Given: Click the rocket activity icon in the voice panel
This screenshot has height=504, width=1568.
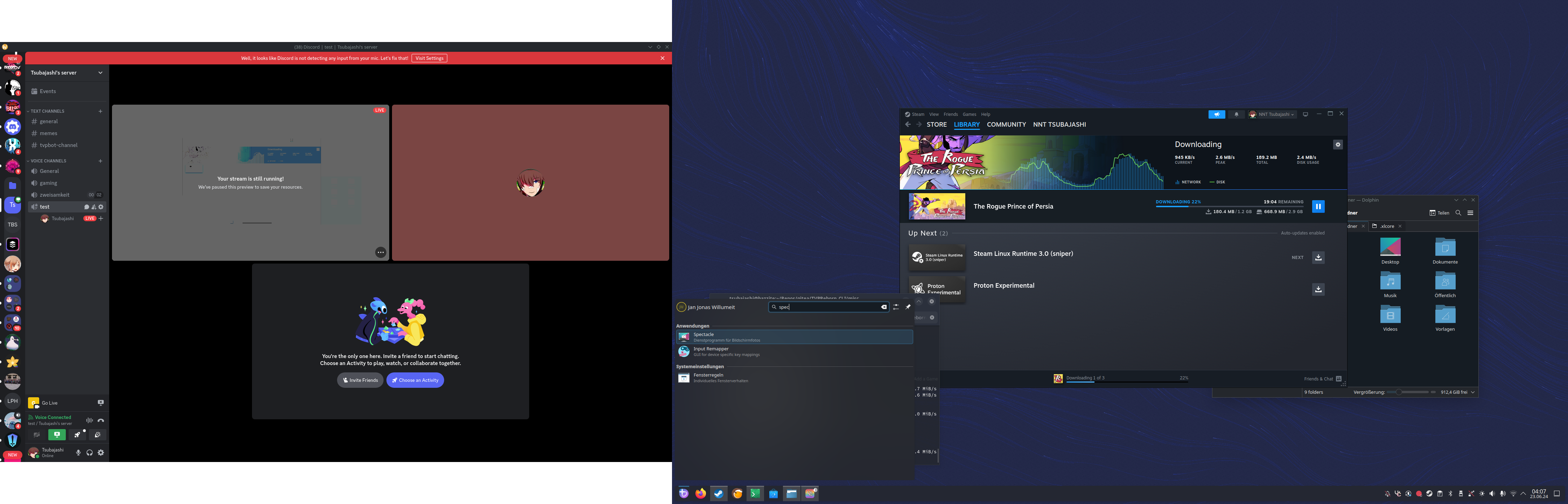Looking at the screenshot, I should (77, 435).
